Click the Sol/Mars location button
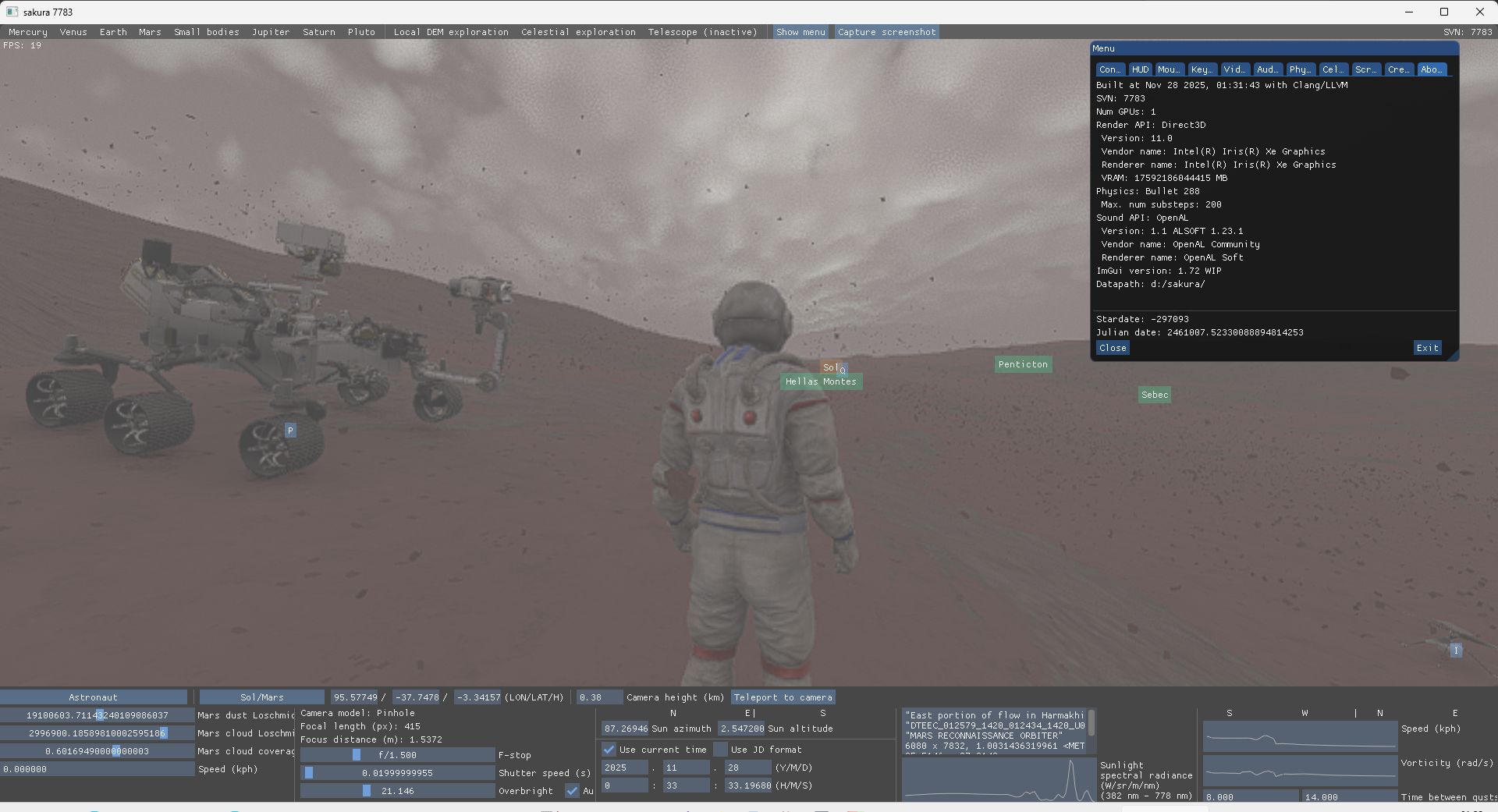 (x=262, y=697)
